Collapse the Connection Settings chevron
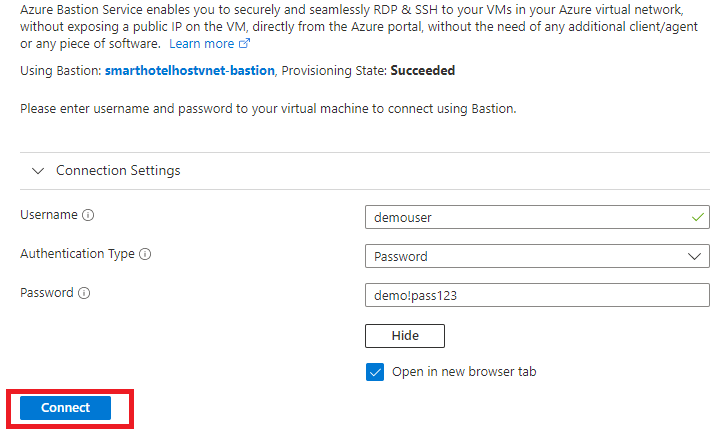 [x=38, y=171]
